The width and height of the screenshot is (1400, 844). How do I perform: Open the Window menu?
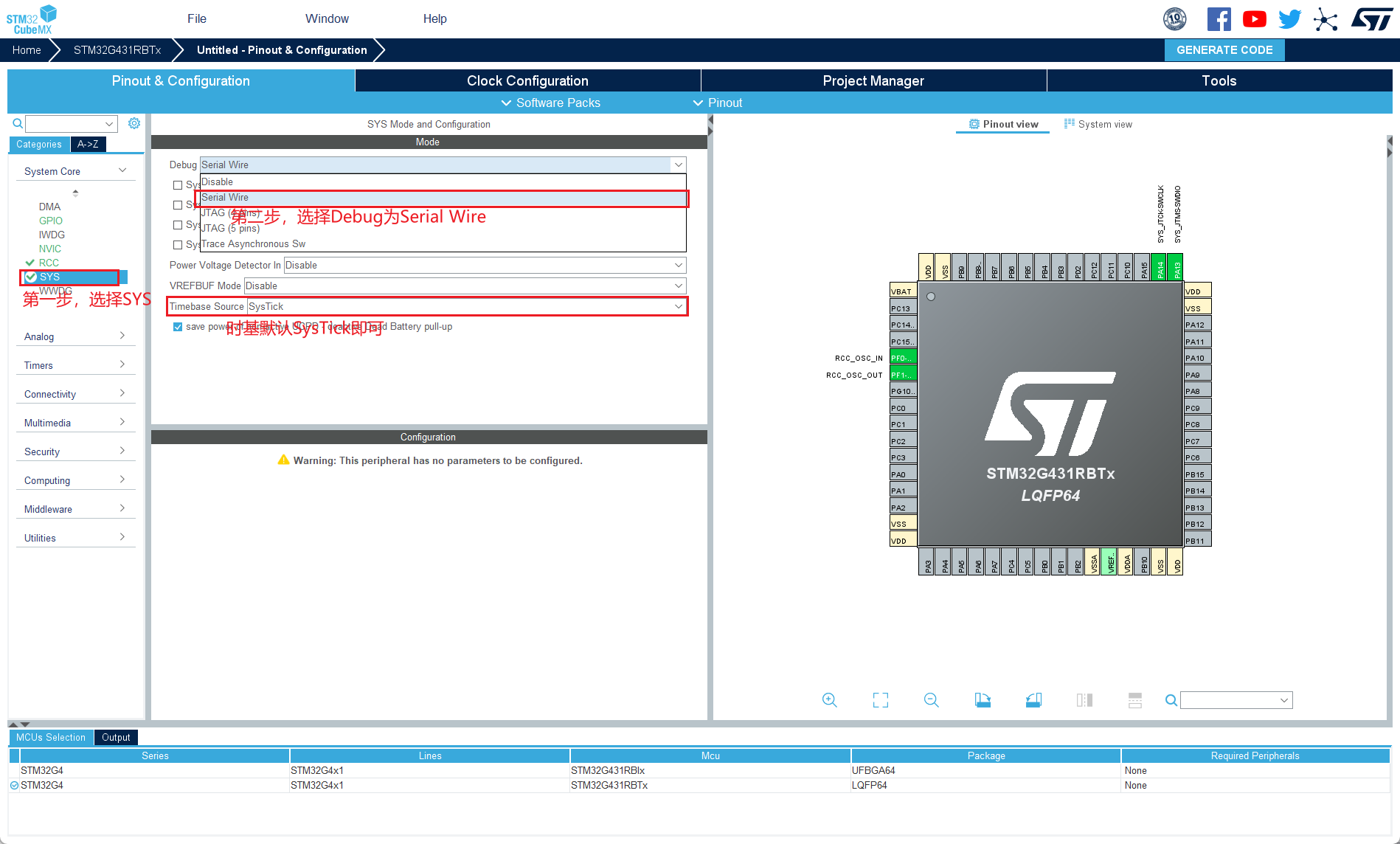click(327, 18)
